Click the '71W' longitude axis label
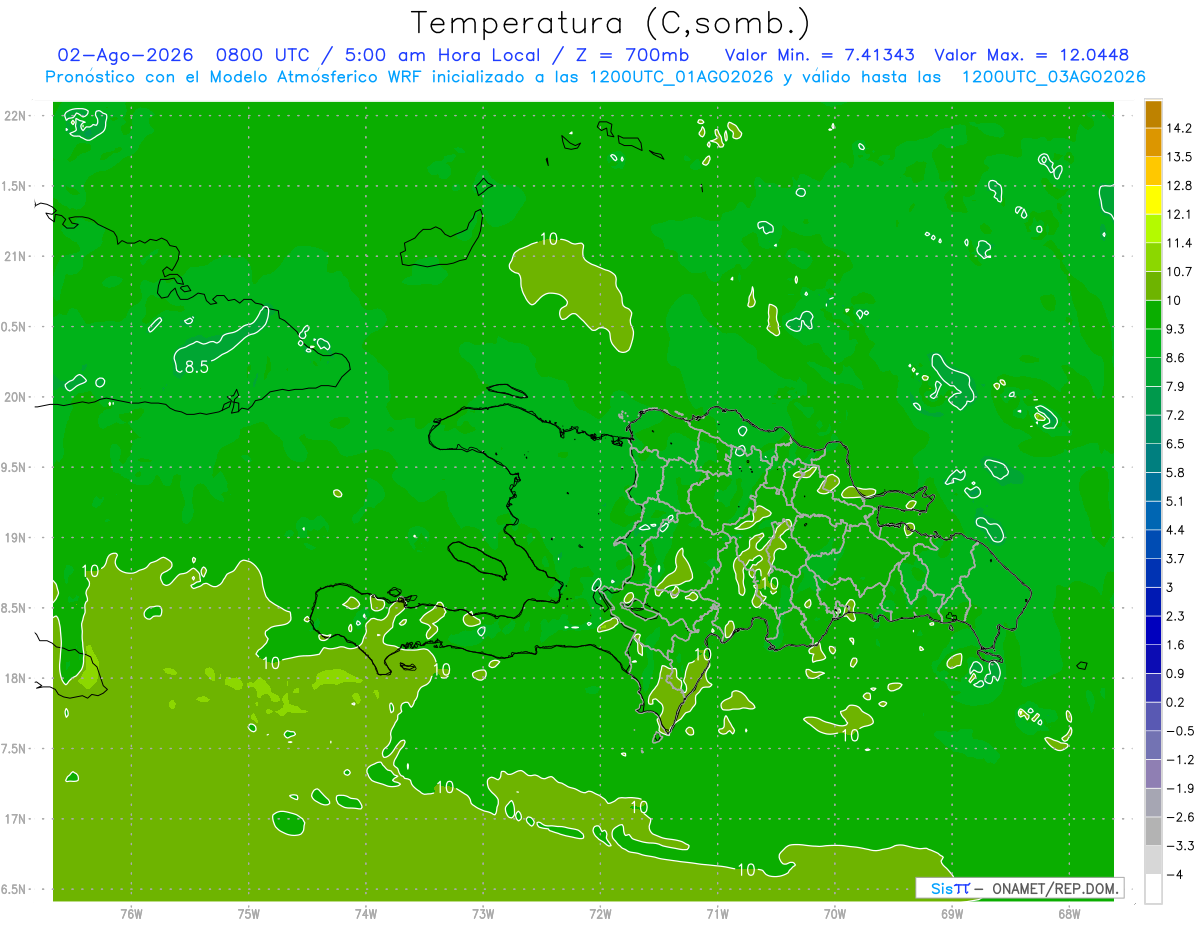 [717, 913]
